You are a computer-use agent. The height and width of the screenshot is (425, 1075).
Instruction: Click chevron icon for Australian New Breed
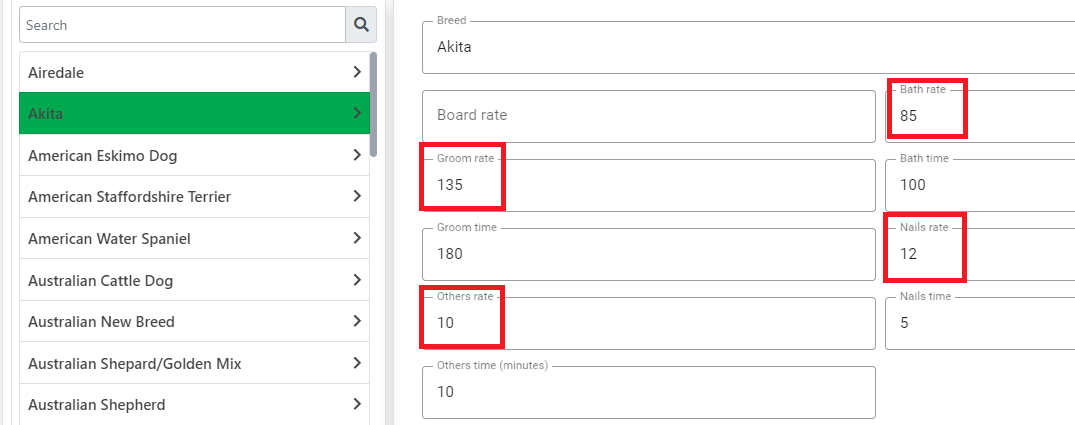[x=357, y=321]
